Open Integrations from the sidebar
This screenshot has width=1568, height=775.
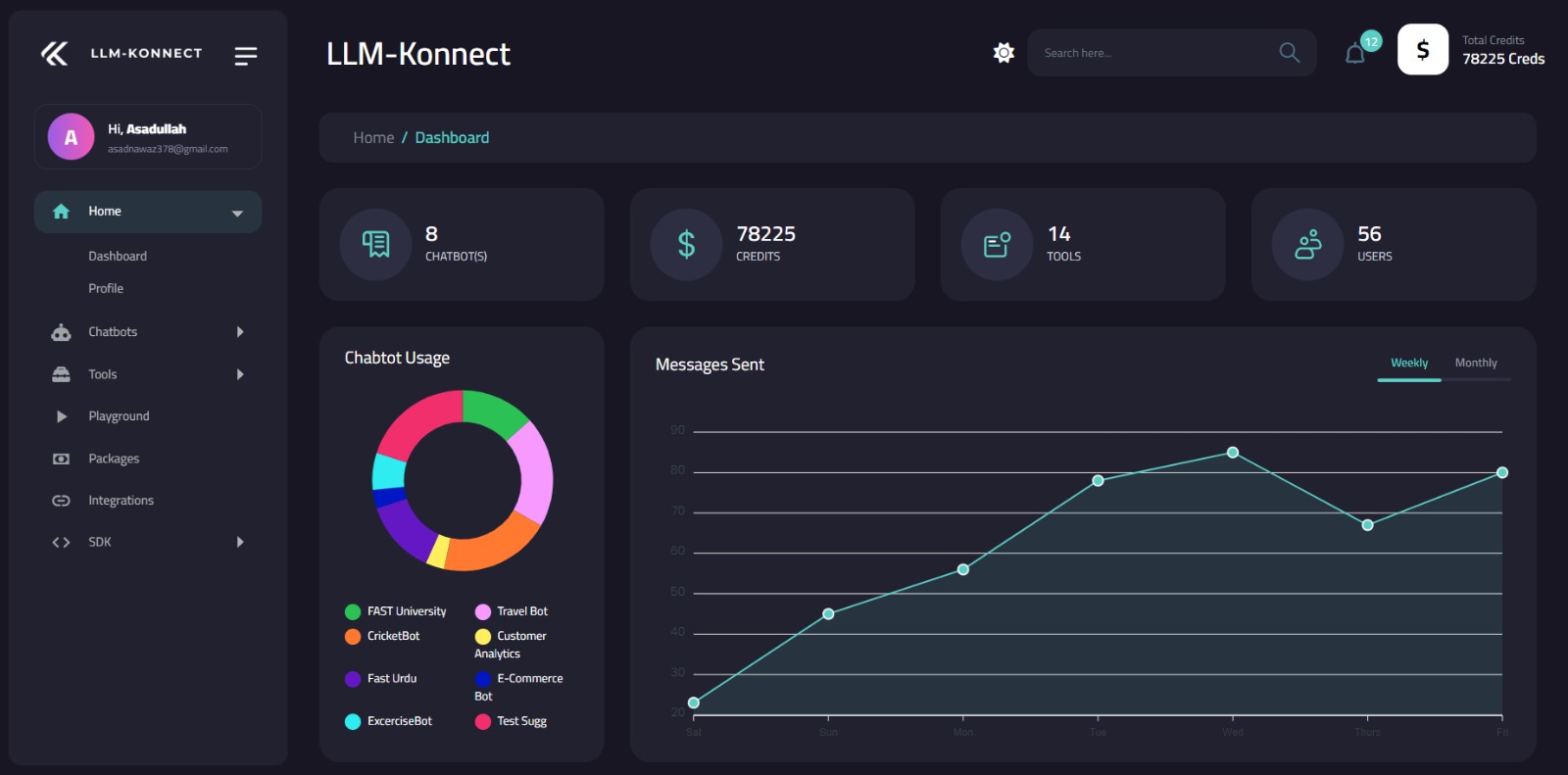point(121,501)
